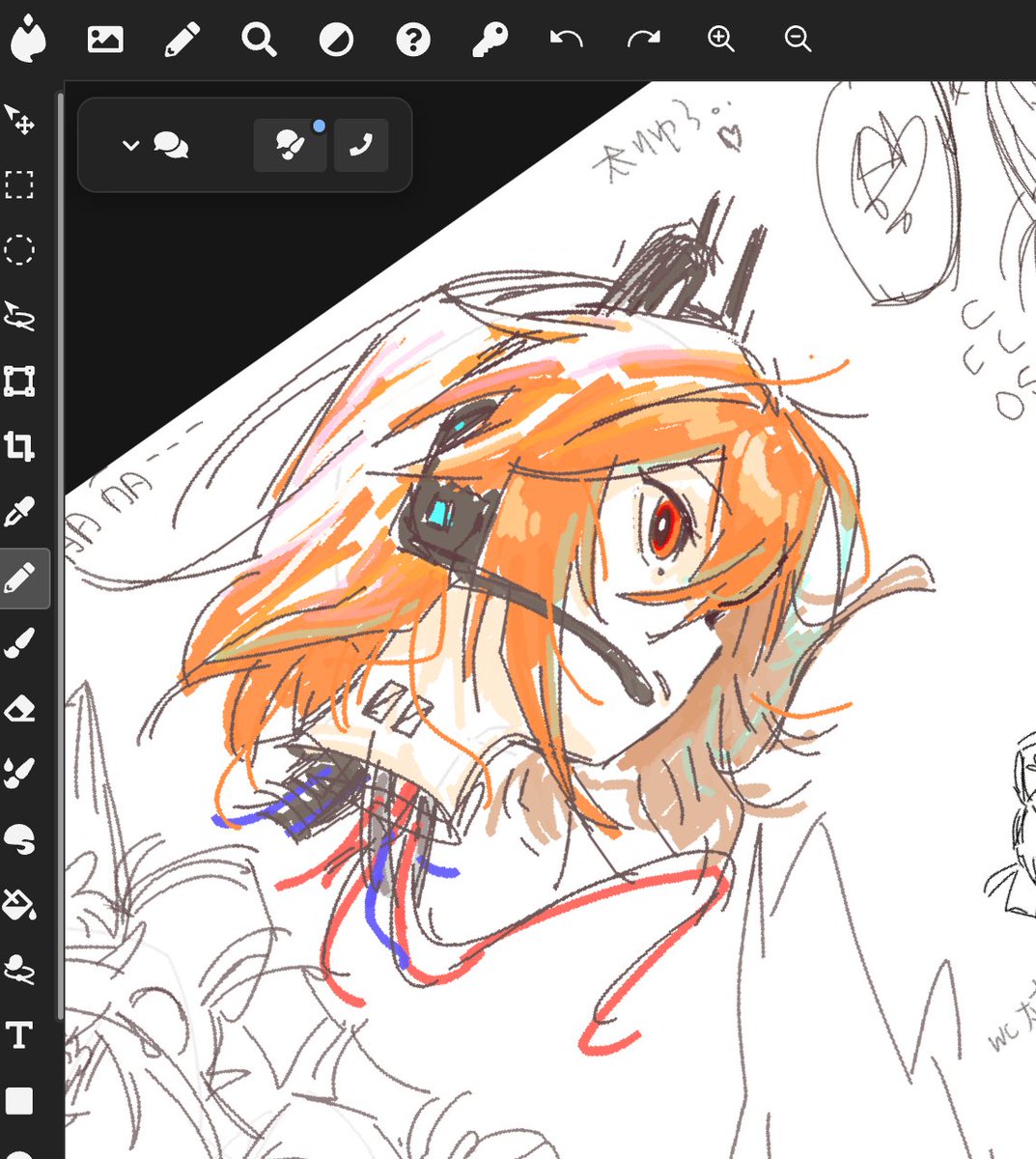This screenshot has height=1159, width=1036.
Task: Select the Paint Bucket fill tool
Action: tap(19, 905)
